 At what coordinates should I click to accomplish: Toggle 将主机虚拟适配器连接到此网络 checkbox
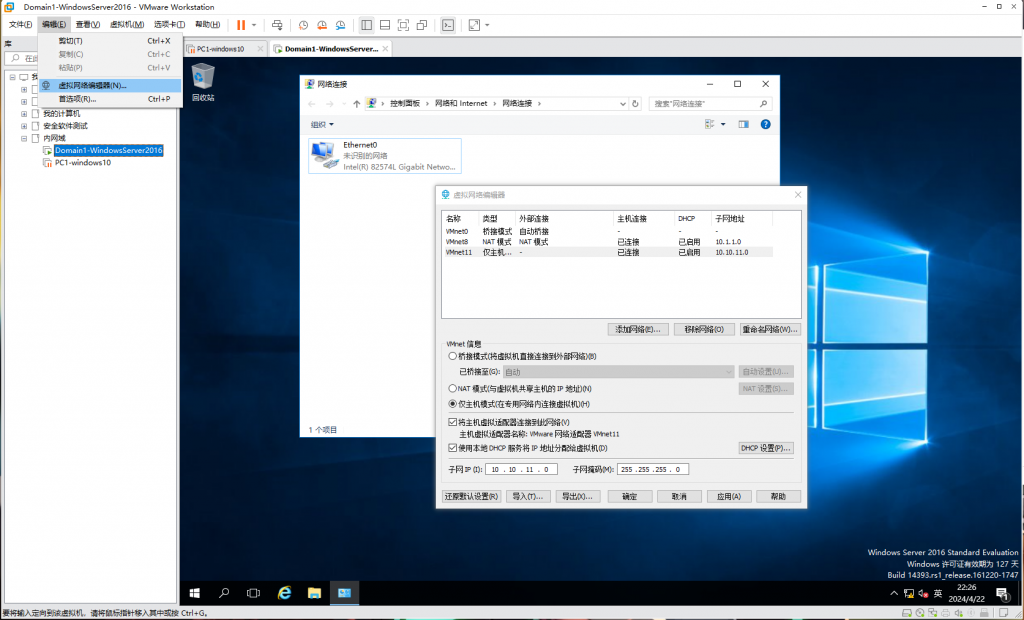coord(452,422)
